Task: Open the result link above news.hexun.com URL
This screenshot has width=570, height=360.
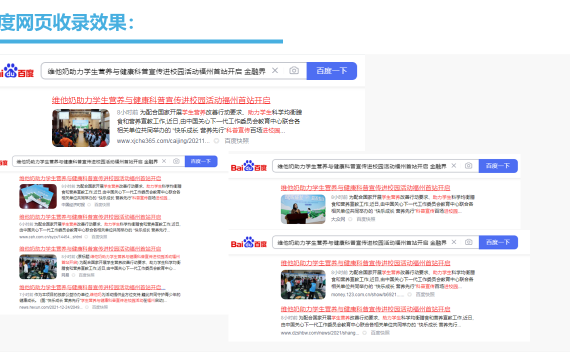Action: click(x=92, y=287)
